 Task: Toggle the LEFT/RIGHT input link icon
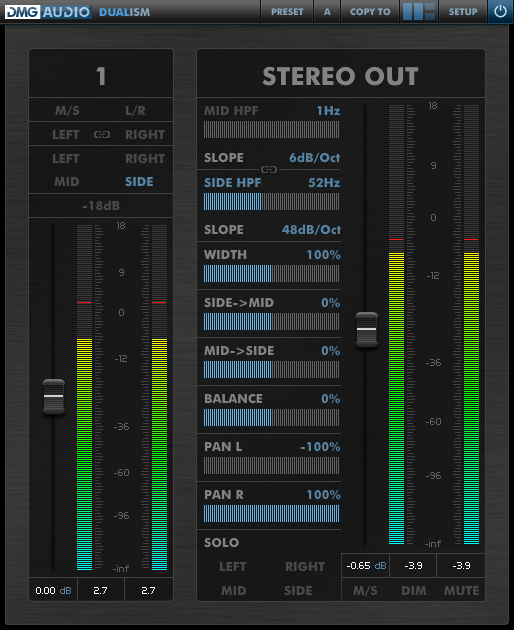[x=102, y=135]
